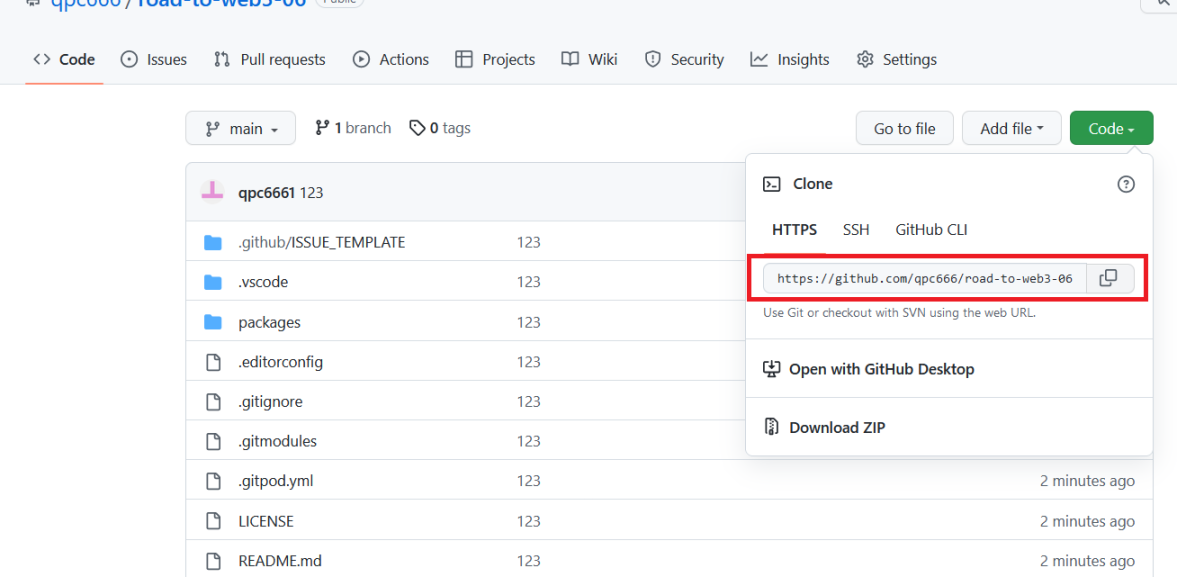Click "2 minutes ago" in the .gitpod.yml row
The width and height of the screenshot is (1177, 577).
pos(1087,481)
